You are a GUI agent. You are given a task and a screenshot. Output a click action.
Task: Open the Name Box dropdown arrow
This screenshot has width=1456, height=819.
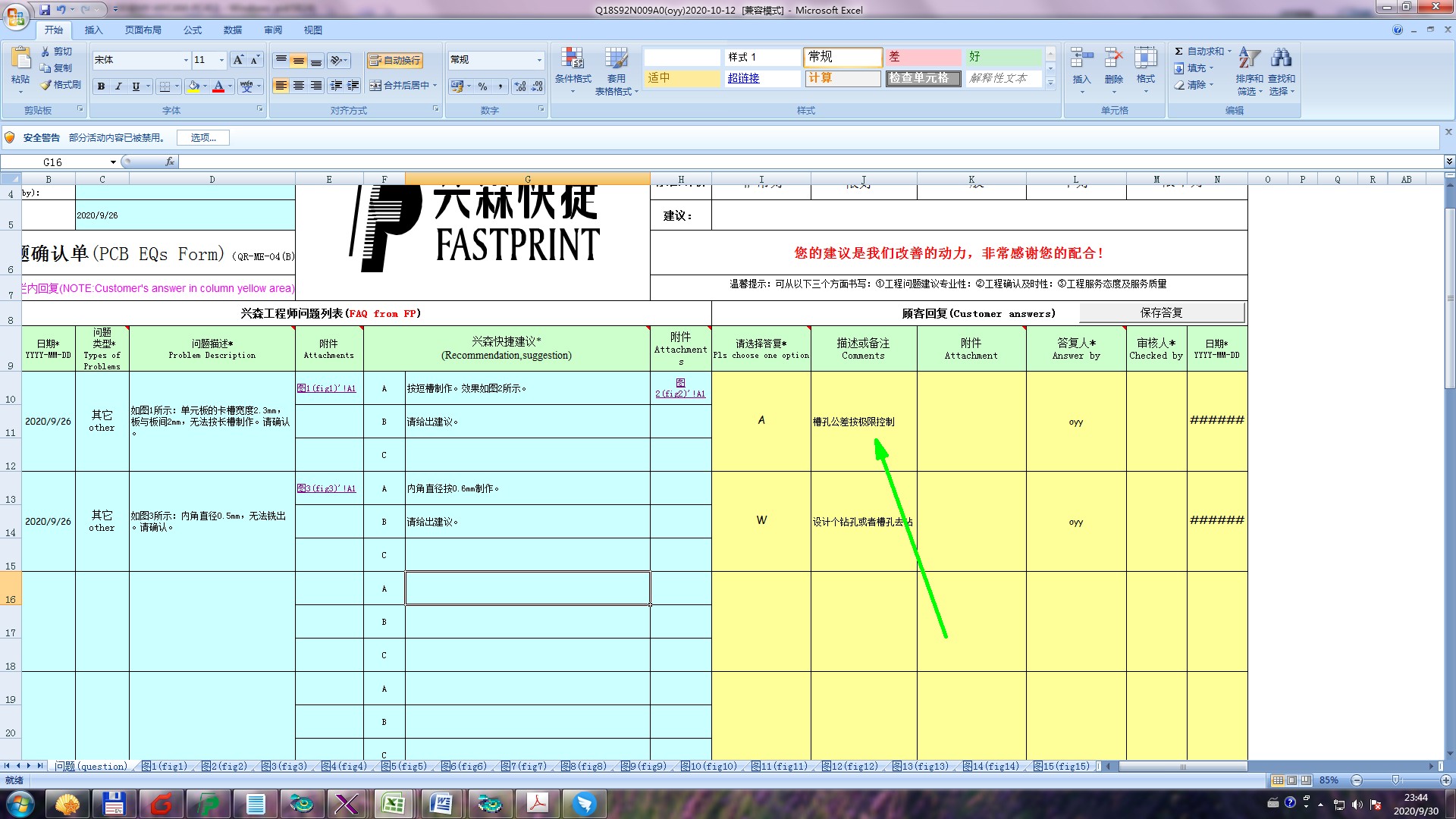click(113, 162)
